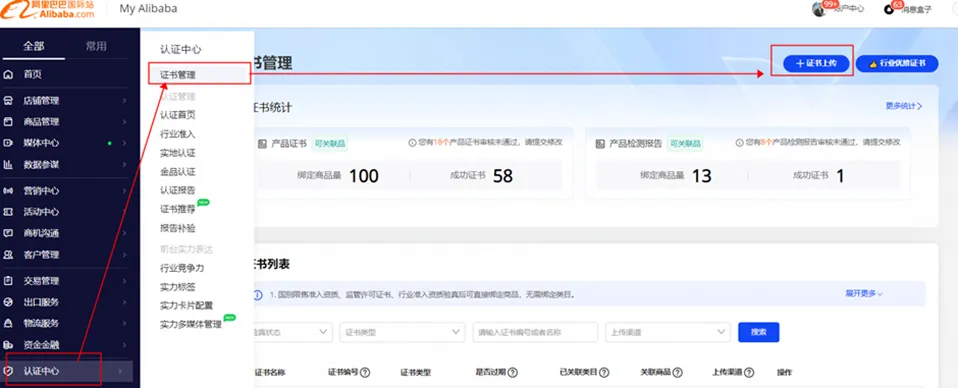Click the 资金金融 finance icon
This screenshot has width=958, height=388.
pos(9,345)
